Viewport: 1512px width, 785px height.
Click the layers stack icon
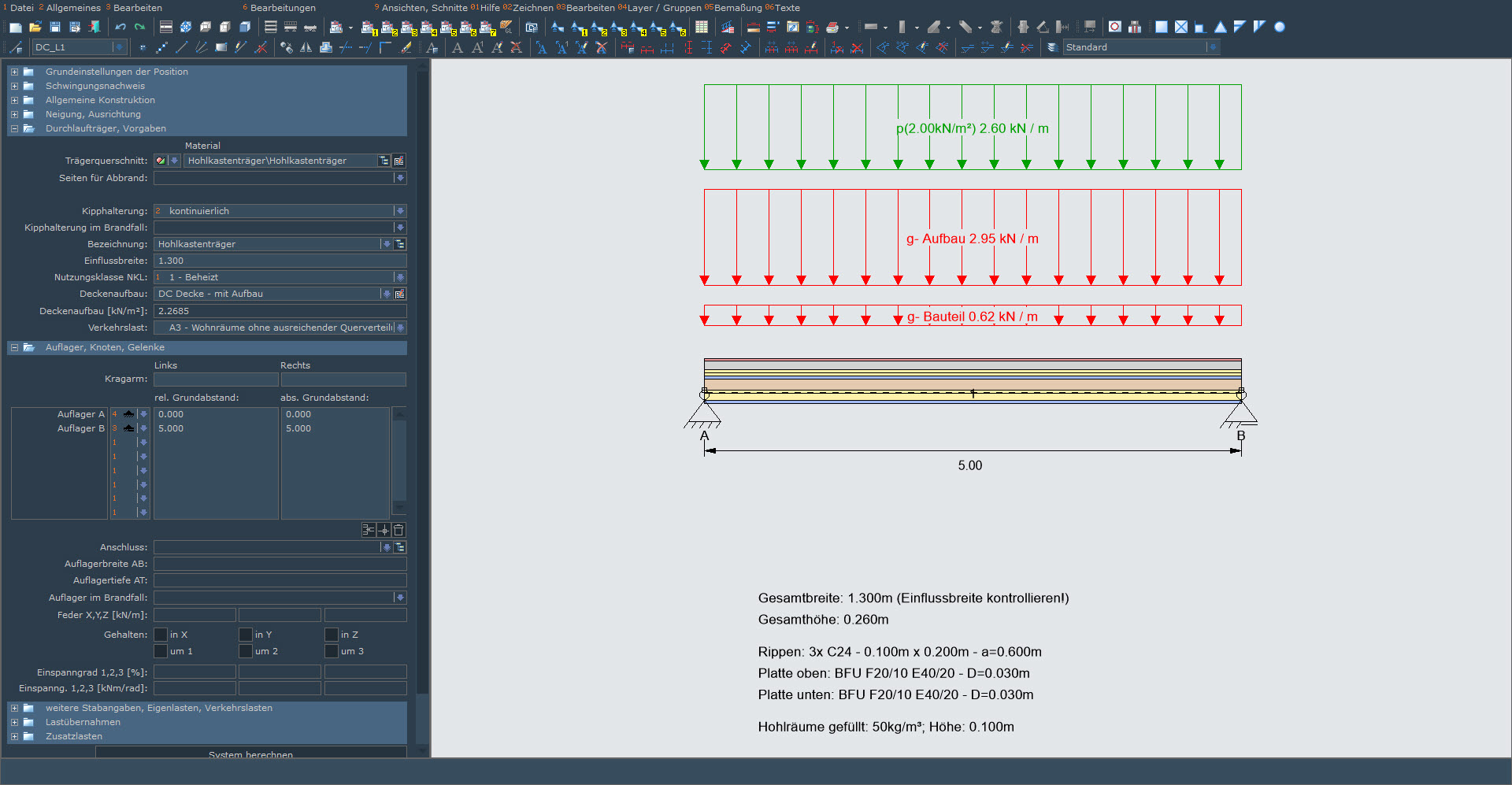[x=1051, y=48]
